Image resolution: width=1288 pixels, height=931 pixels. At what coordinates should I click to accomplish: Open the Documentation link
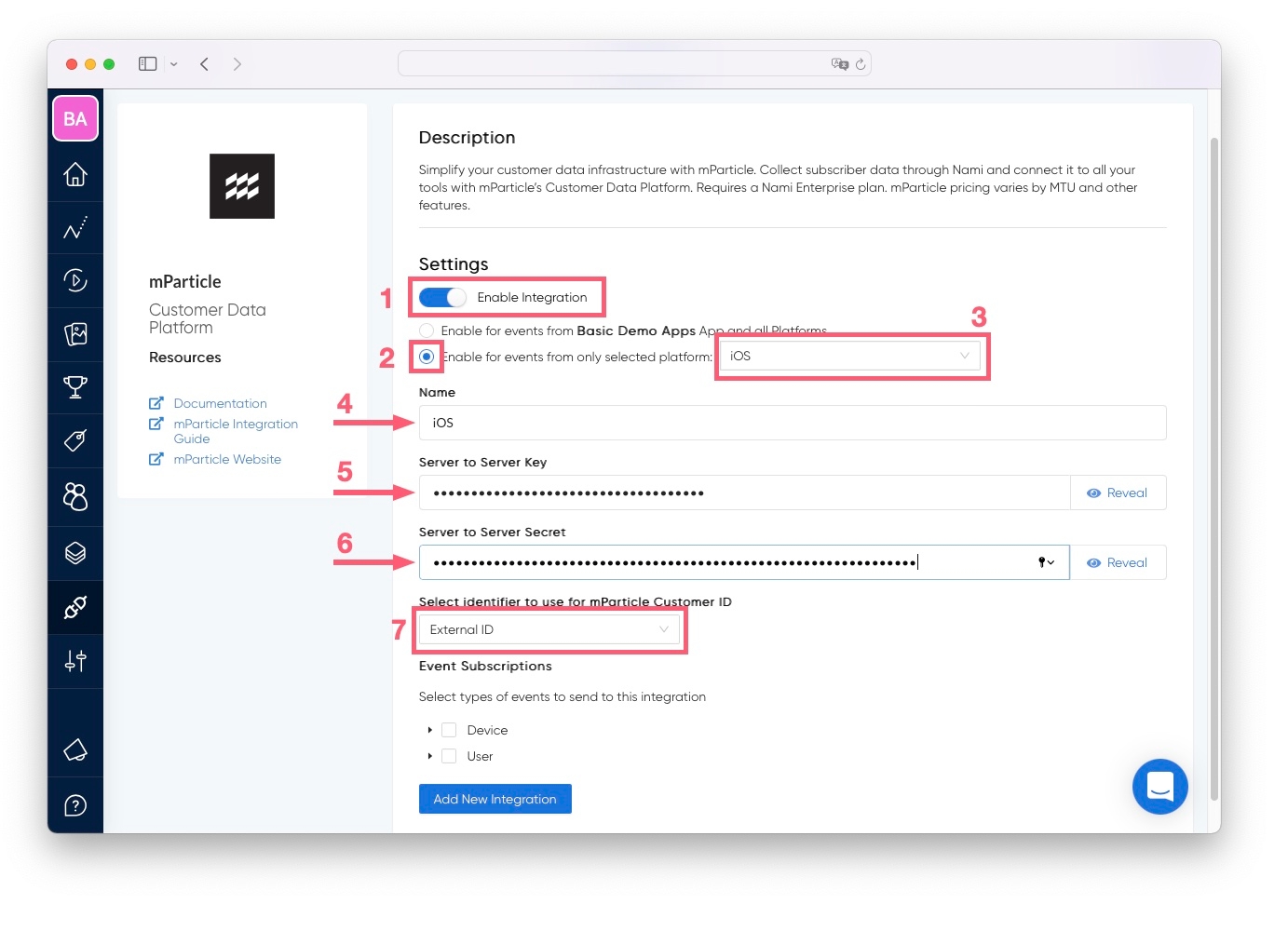pos(221,403)
